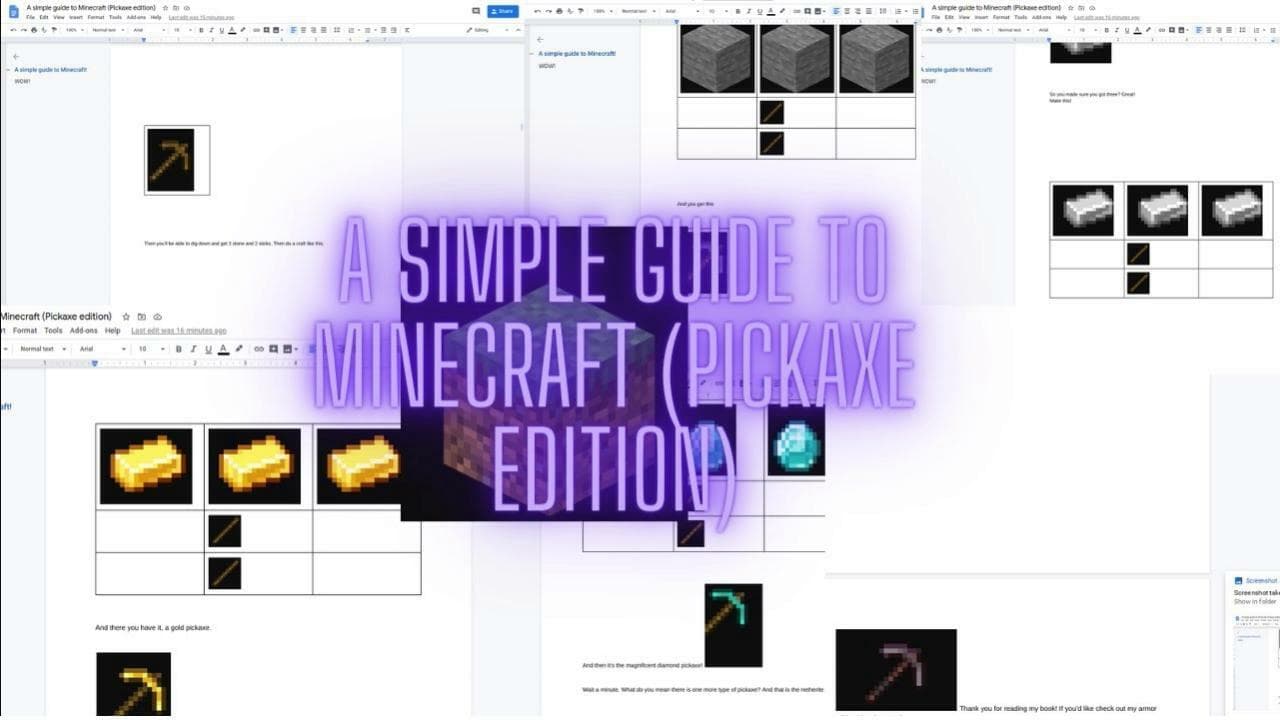Open the Add-ons menu in top-left window
The width and height of the screenshot is (1280, 720).
tap(136, 17)
